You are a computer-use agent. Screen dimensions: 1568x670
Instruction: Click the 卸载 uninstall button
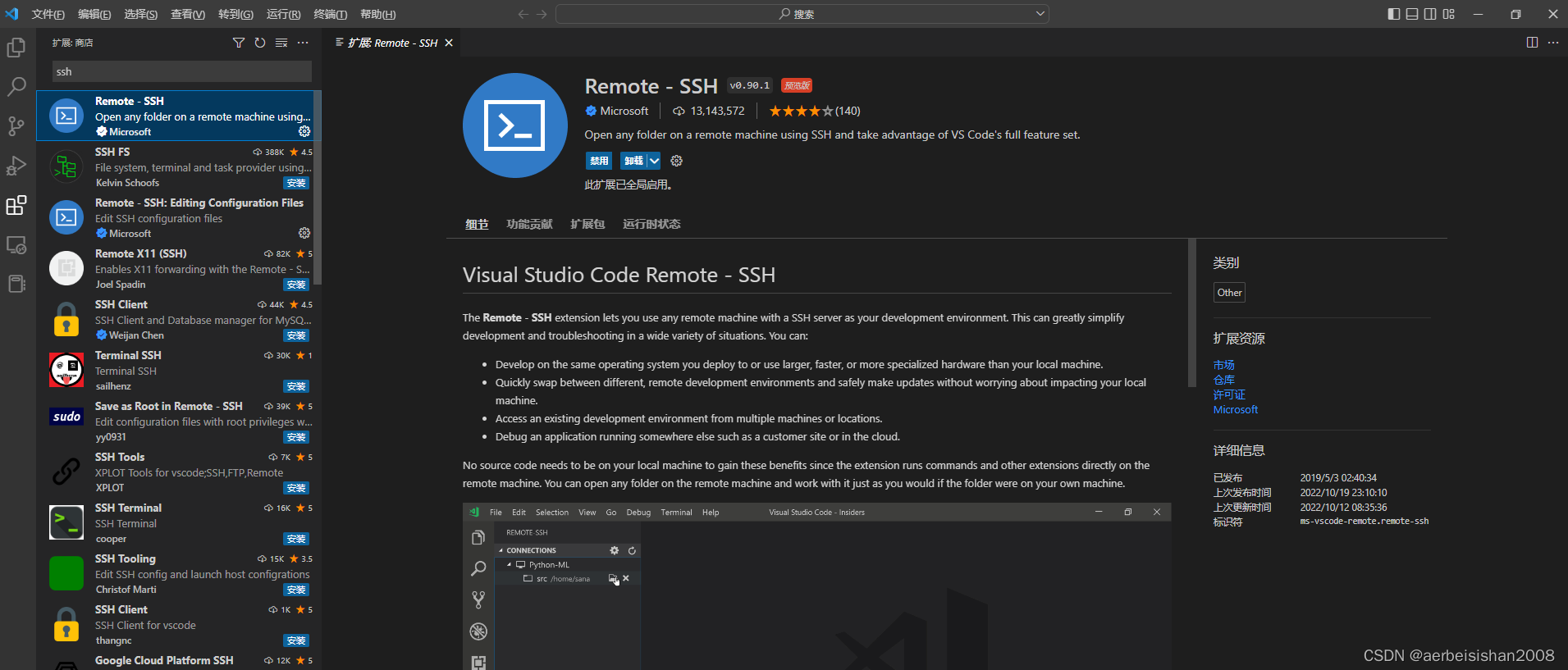click(x=633, y=161)
